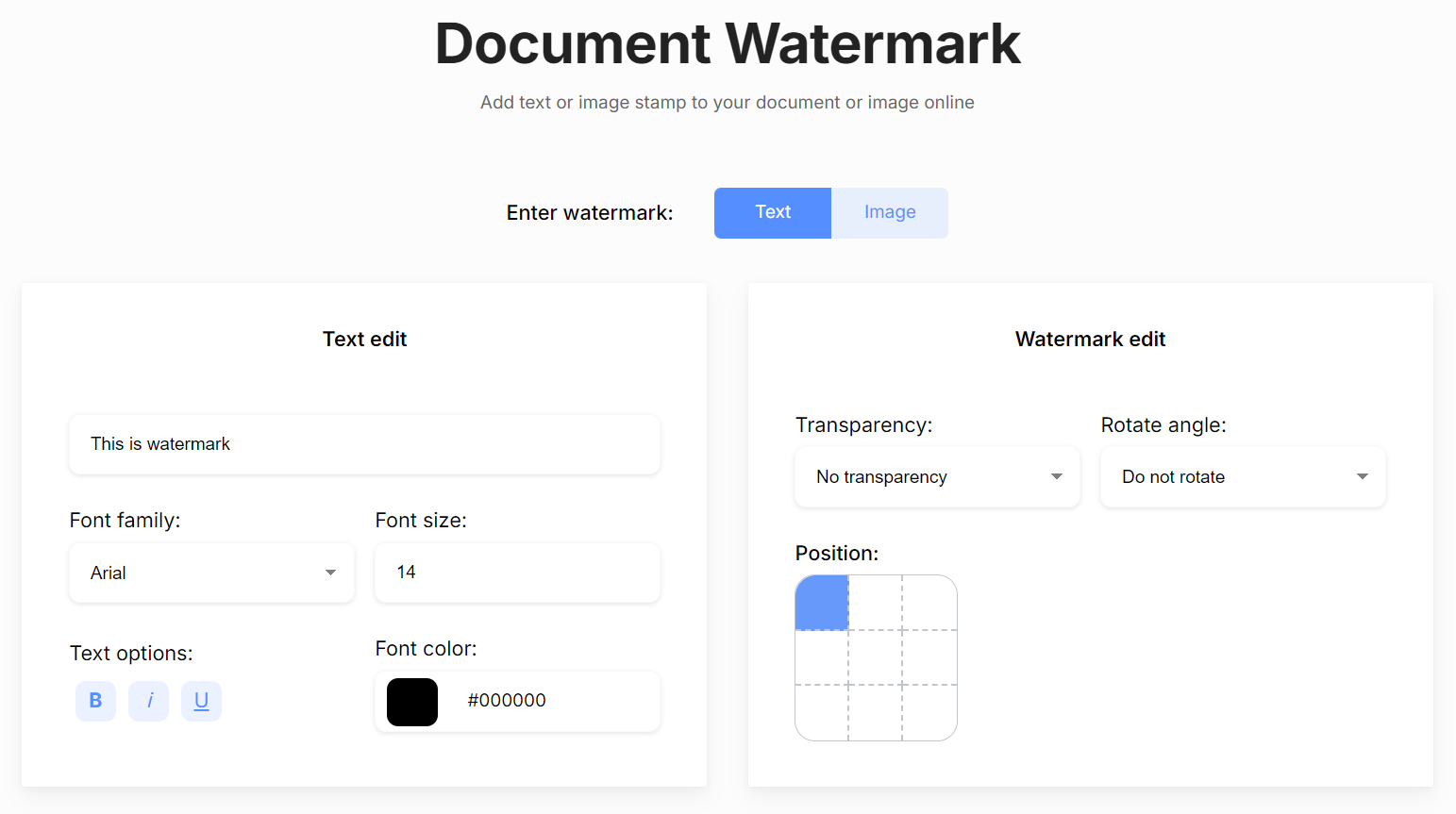
Task: Select the bottom-center position cell
Action: tap(876, 711)
